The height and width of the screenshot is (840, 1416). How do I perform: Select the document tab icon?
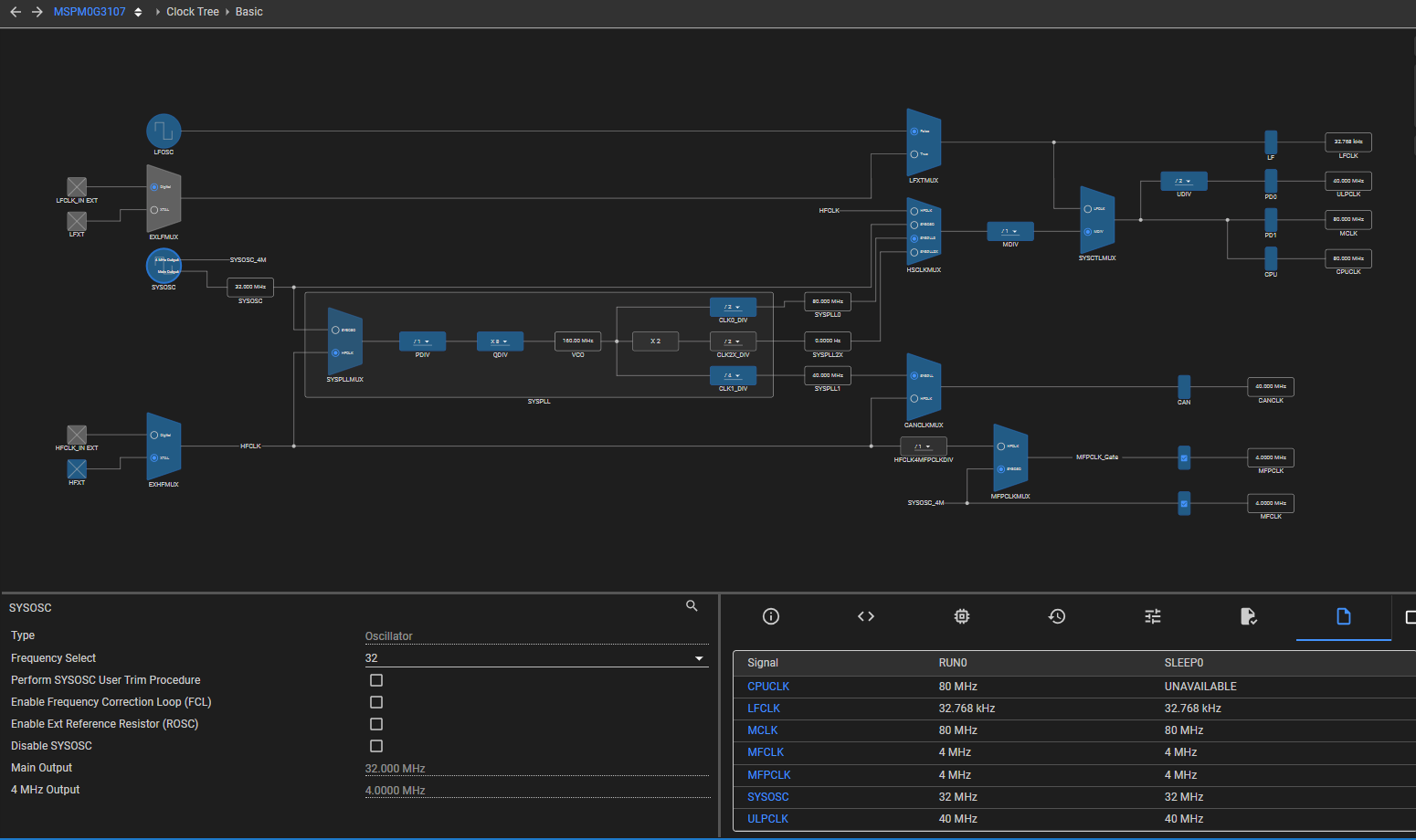[x=1344, y=616]
